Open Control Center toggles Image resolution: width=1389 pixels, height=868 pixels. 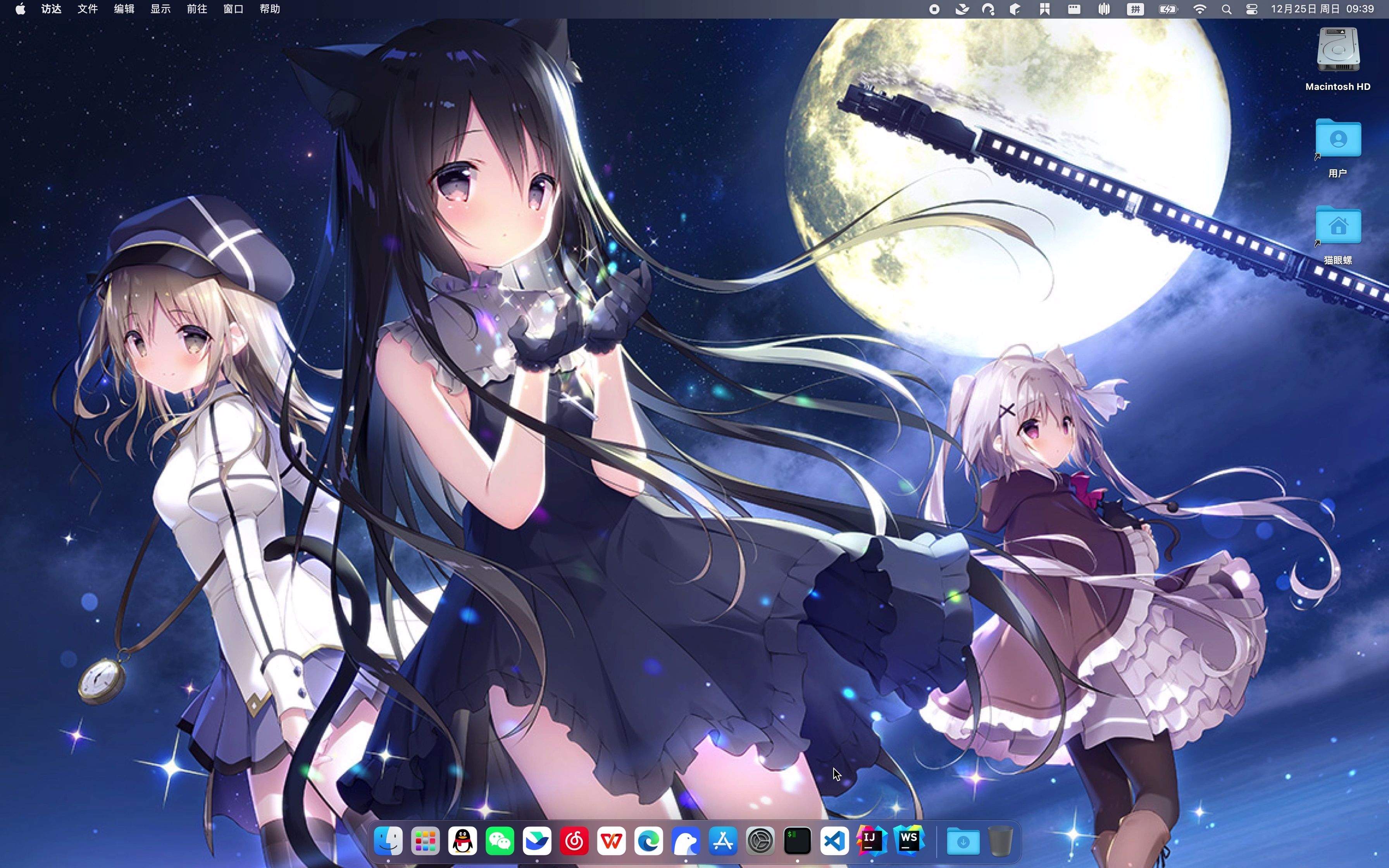1252,9
